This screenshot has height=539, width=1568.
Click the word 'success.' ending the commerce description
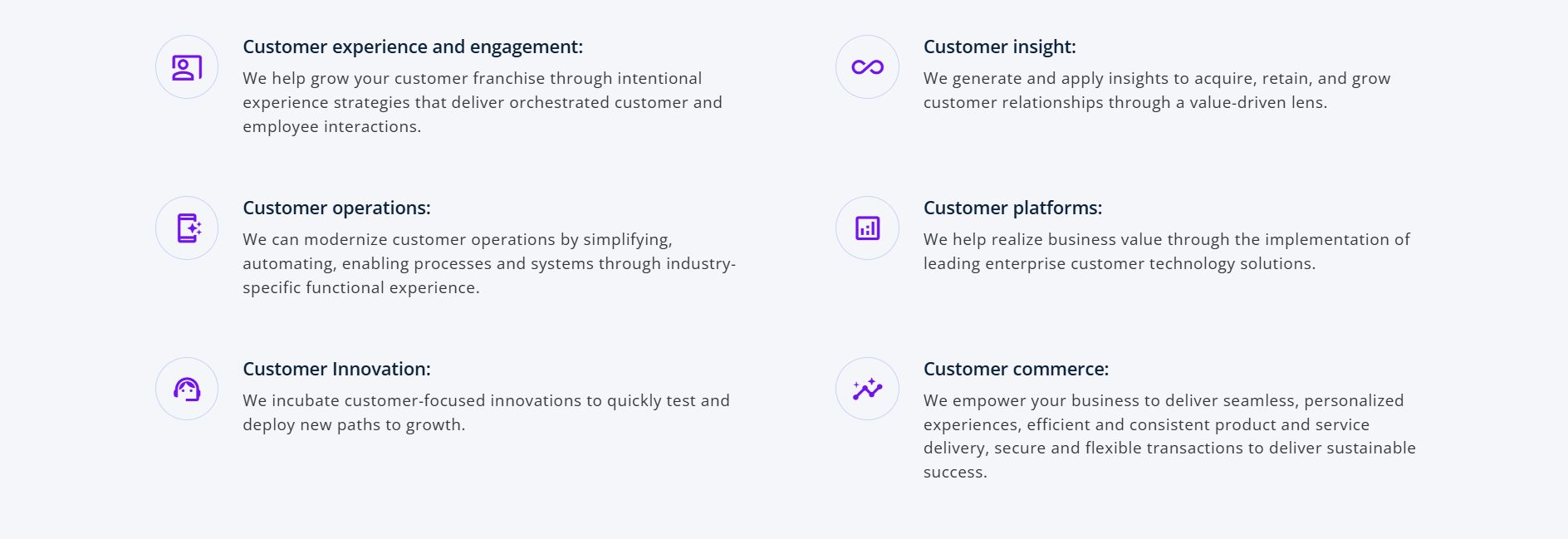[x=955, y=473]
